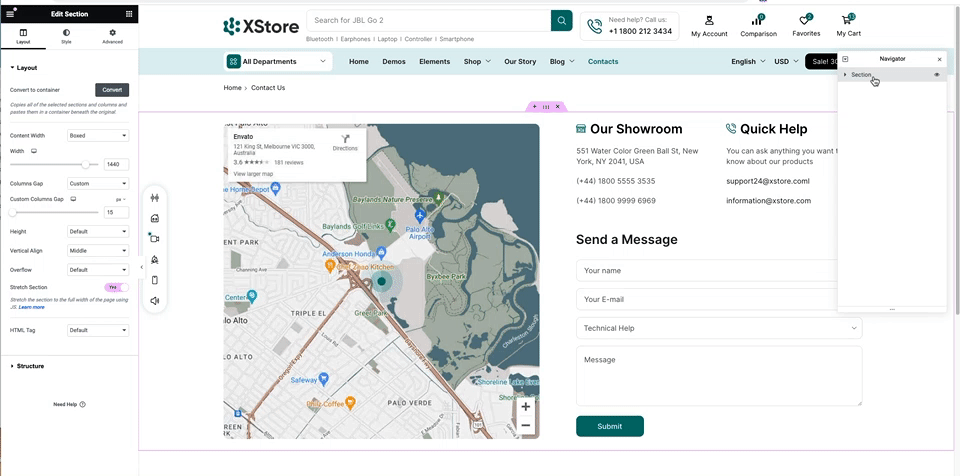Open the widgets grid panel icon
The height and width of the screenshot is (476, 960).
pos(129,13)
